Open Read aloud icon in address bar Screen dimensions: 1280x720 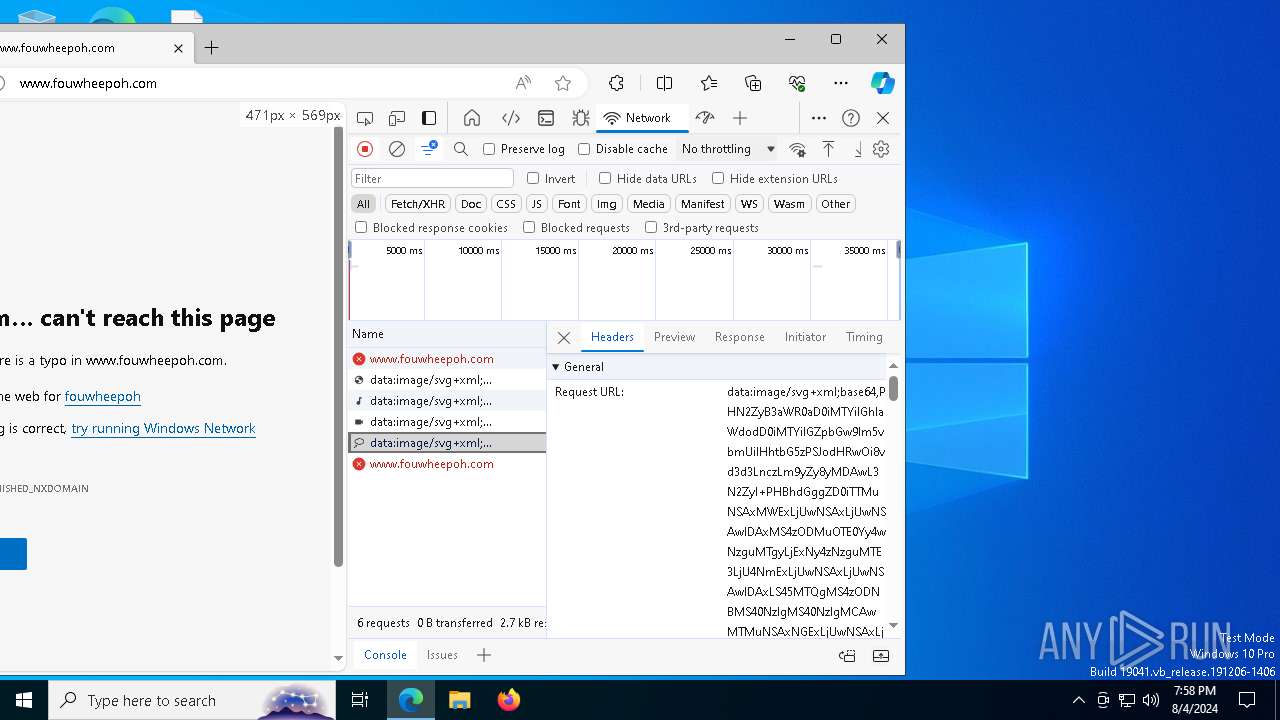523,83
